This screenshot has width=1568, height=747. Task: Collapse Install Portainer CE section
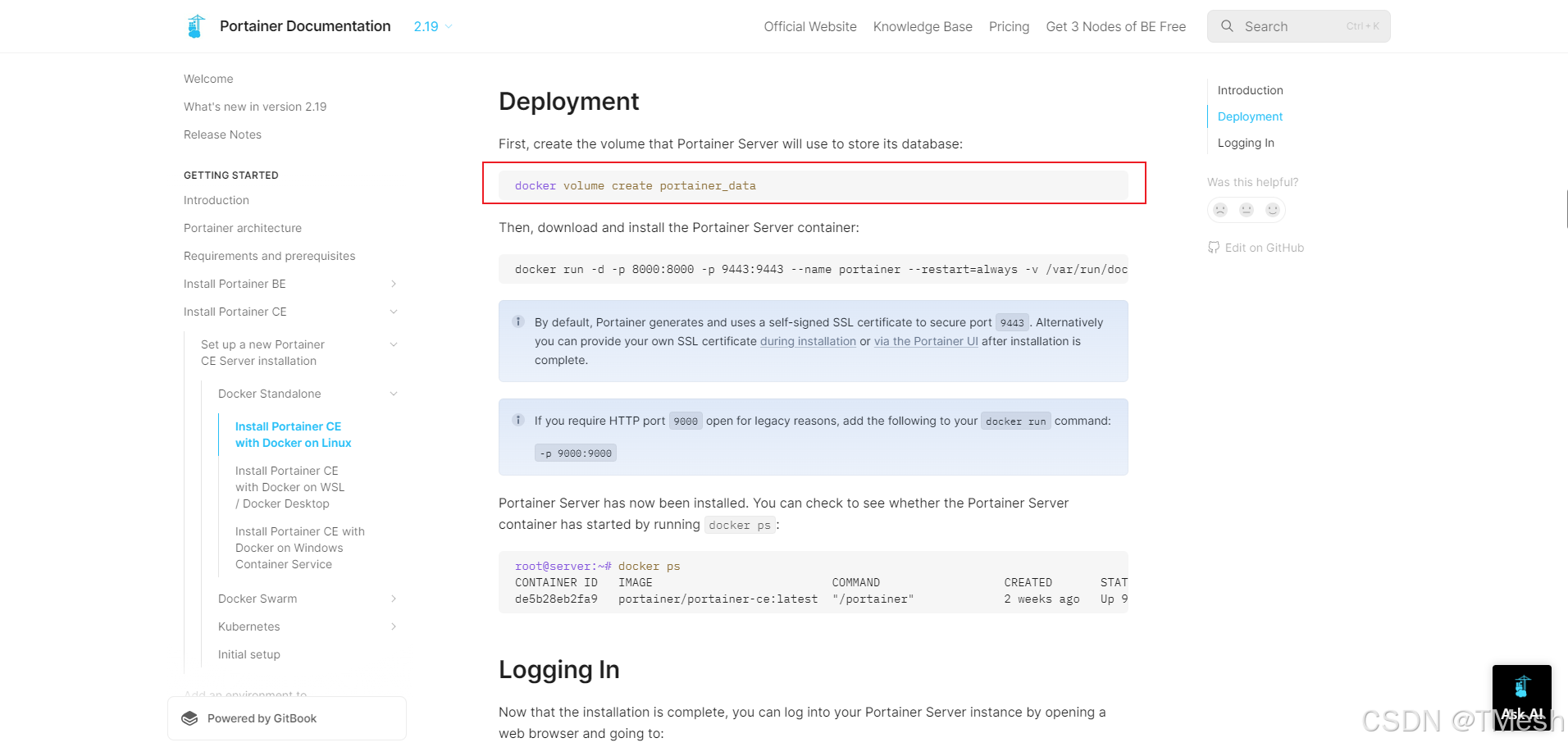pyautogui.click(x=394, y=312)
